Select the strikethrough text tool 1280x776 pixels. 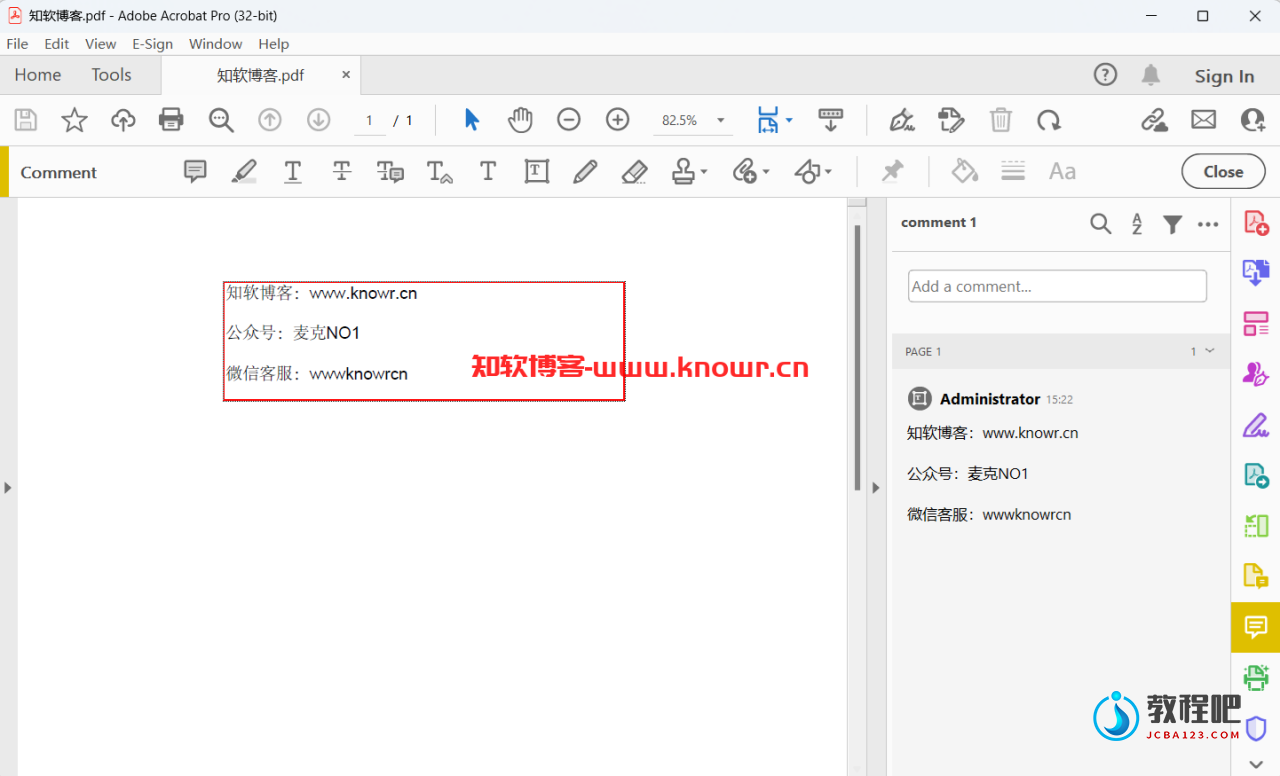342,172
